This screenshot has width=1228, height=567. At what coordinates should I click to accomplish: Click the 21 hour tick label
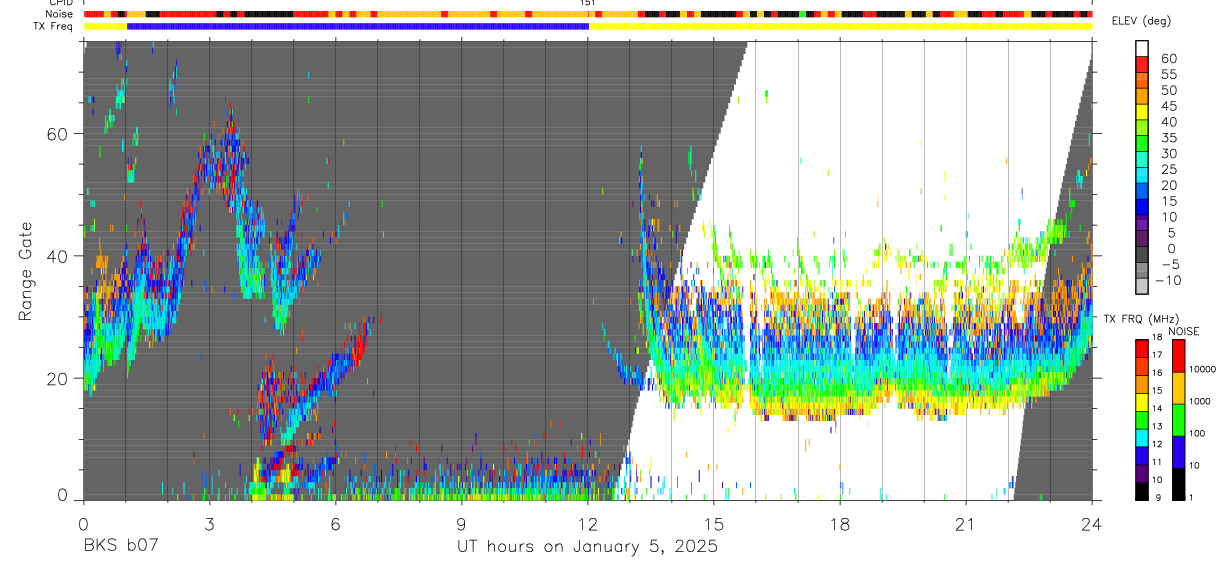coord(966,524)
